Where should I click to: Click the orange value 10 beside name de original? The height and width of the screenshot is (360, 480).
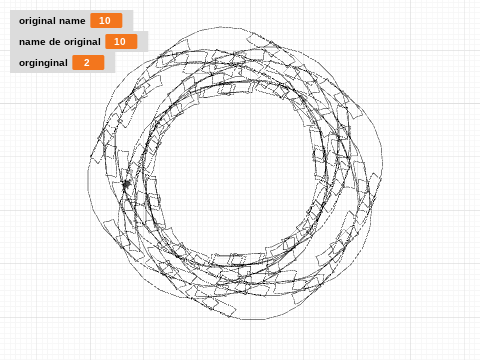[121, 42]
